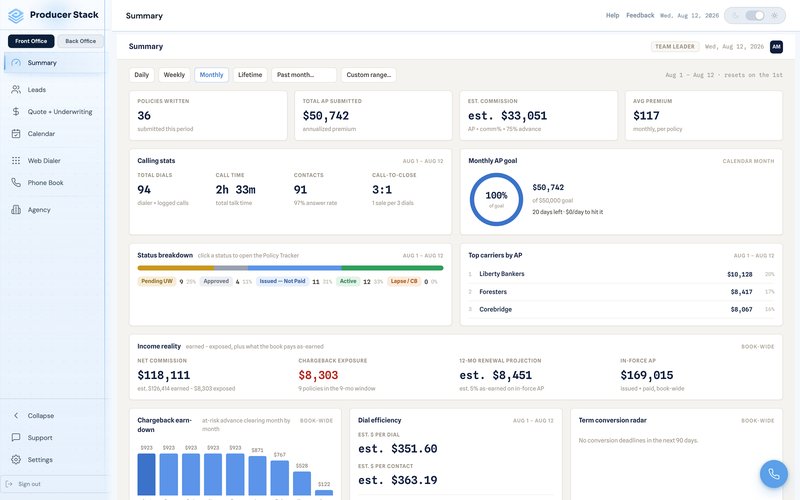Click the red $8,303 chargeback exposure
The image size is (800, 500).
(x=318, y=376)
